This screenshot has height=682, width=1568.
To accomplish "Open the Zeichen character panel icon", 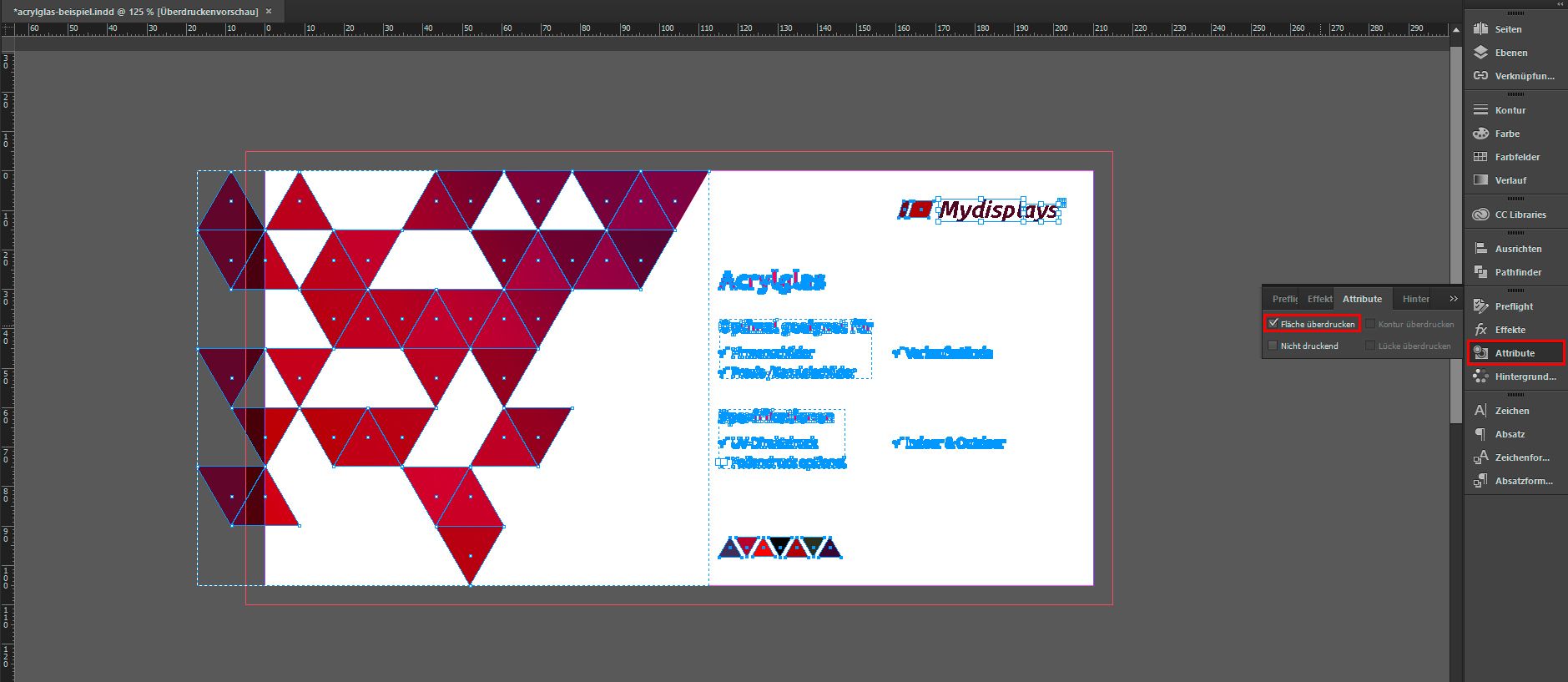I will click(1480, 410).
